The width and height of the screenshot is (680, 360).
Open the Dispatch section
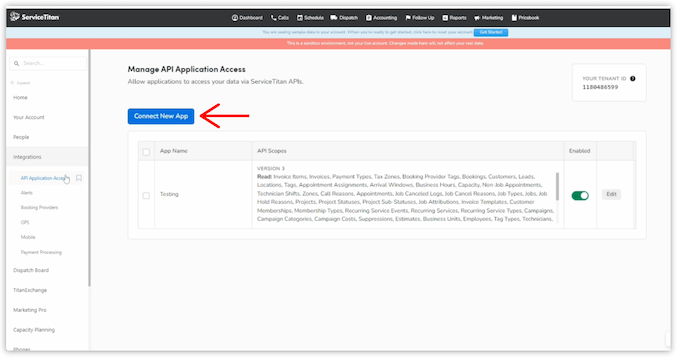[x=344, y=18]
